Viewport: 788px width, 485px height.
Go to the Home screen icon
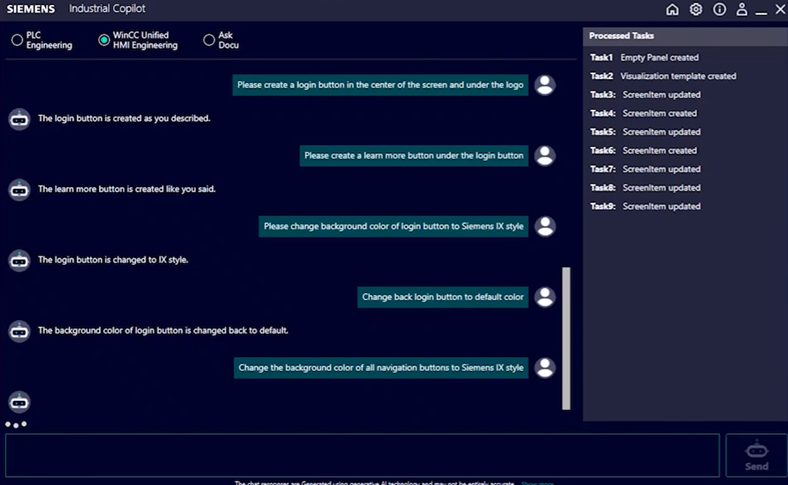click(x=672, y=9)
